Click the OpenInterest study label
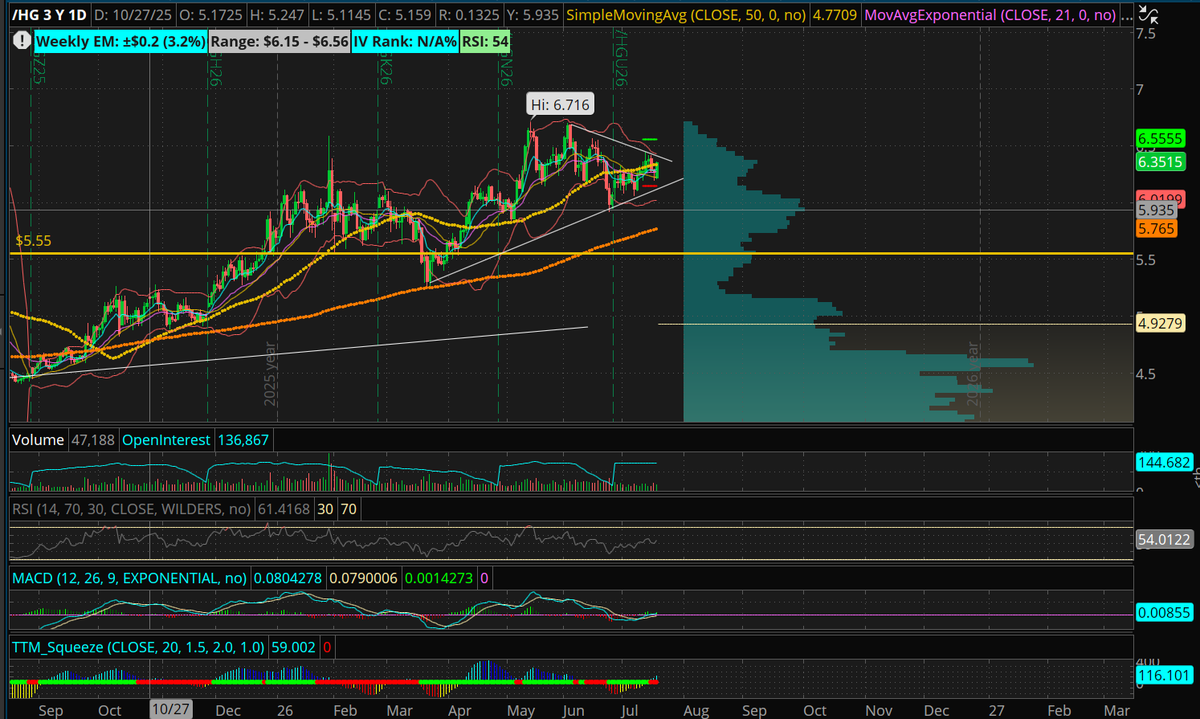1200x719 pixels. click(168, 440)
